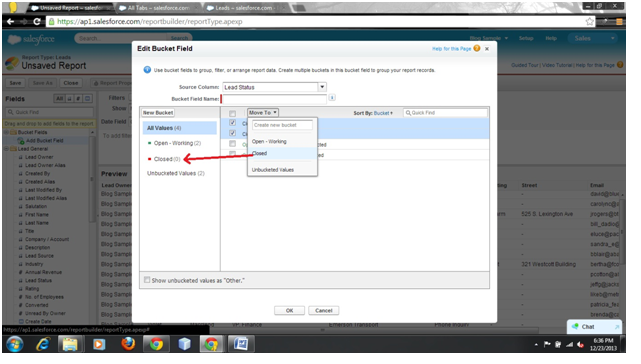Choose Closed in the Move To menu
Viewport: 641px width, 364px height.
282,153
